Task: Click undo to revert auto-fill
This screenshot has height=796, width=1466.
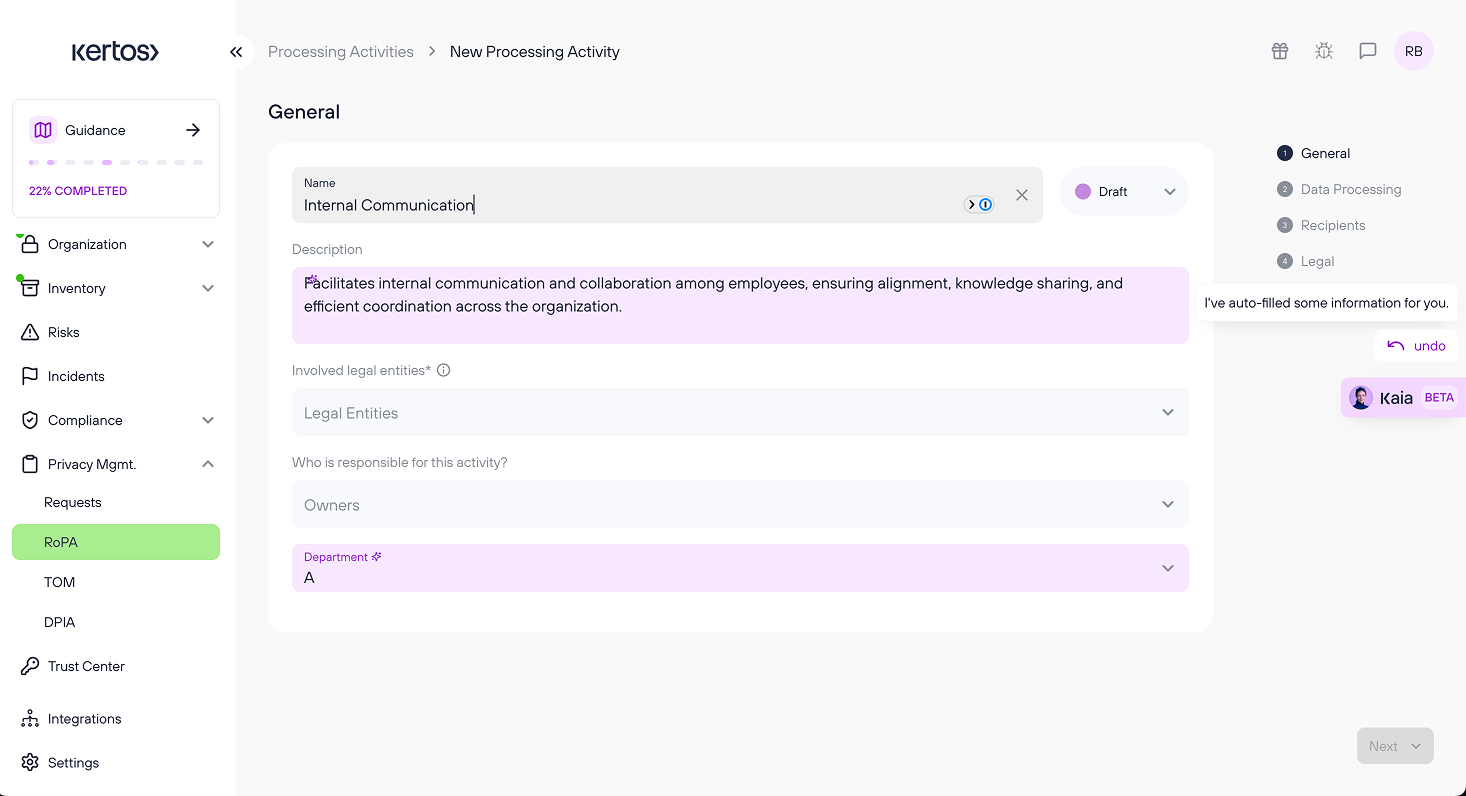Action: 1416,346
